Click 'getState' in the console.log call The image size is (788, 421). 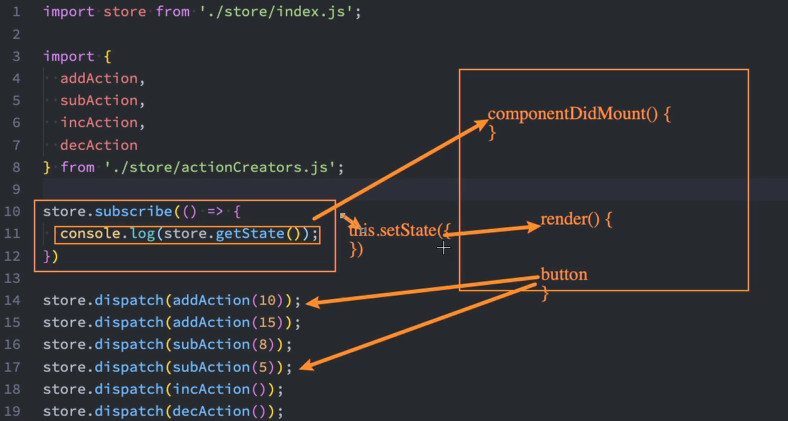[x=250, y=234]
